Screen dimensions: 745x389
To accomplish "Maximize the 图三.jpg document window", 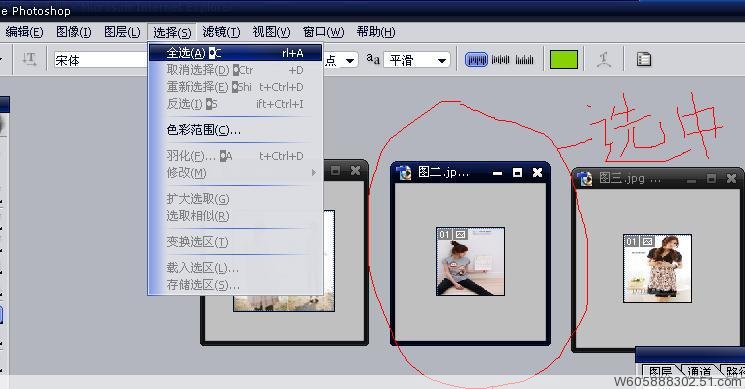I will [x=711, y=179].
